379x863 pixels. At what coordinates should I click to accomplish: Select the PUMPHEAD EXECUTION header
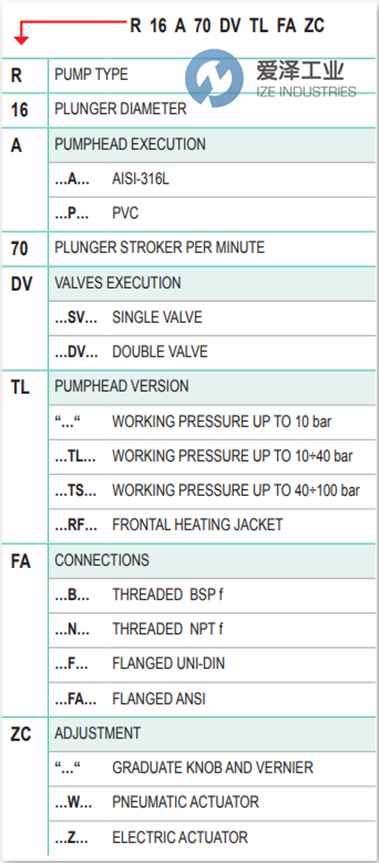pos(212,145)
